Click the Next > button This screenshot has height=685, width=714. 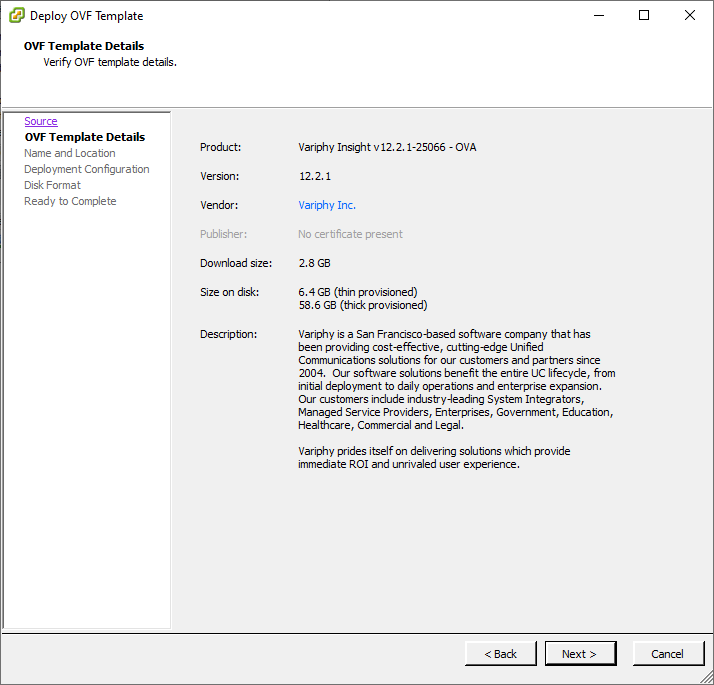[x=581, y=654]
